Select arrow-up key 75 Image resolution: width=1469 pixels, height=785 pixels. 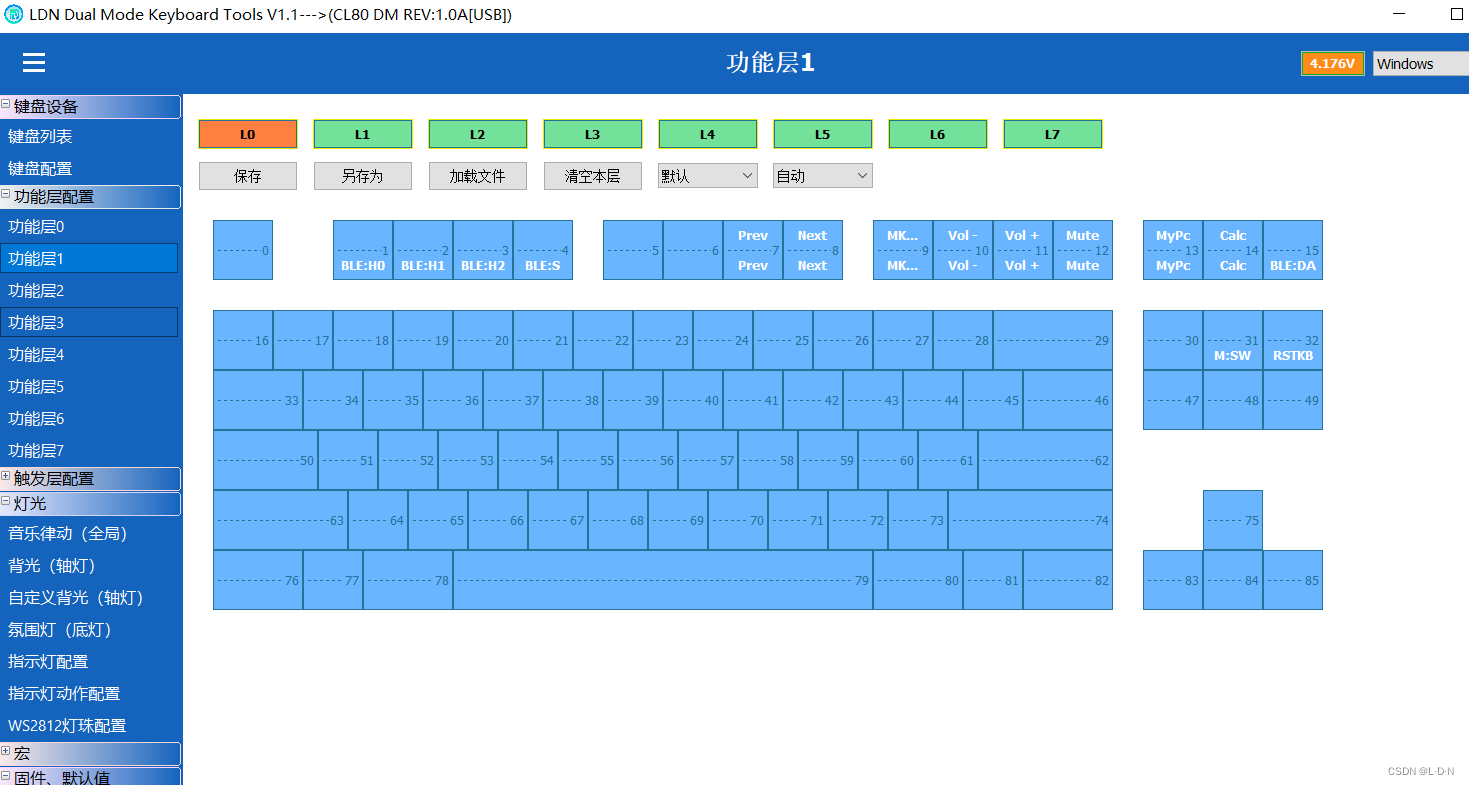[1233, 520]
